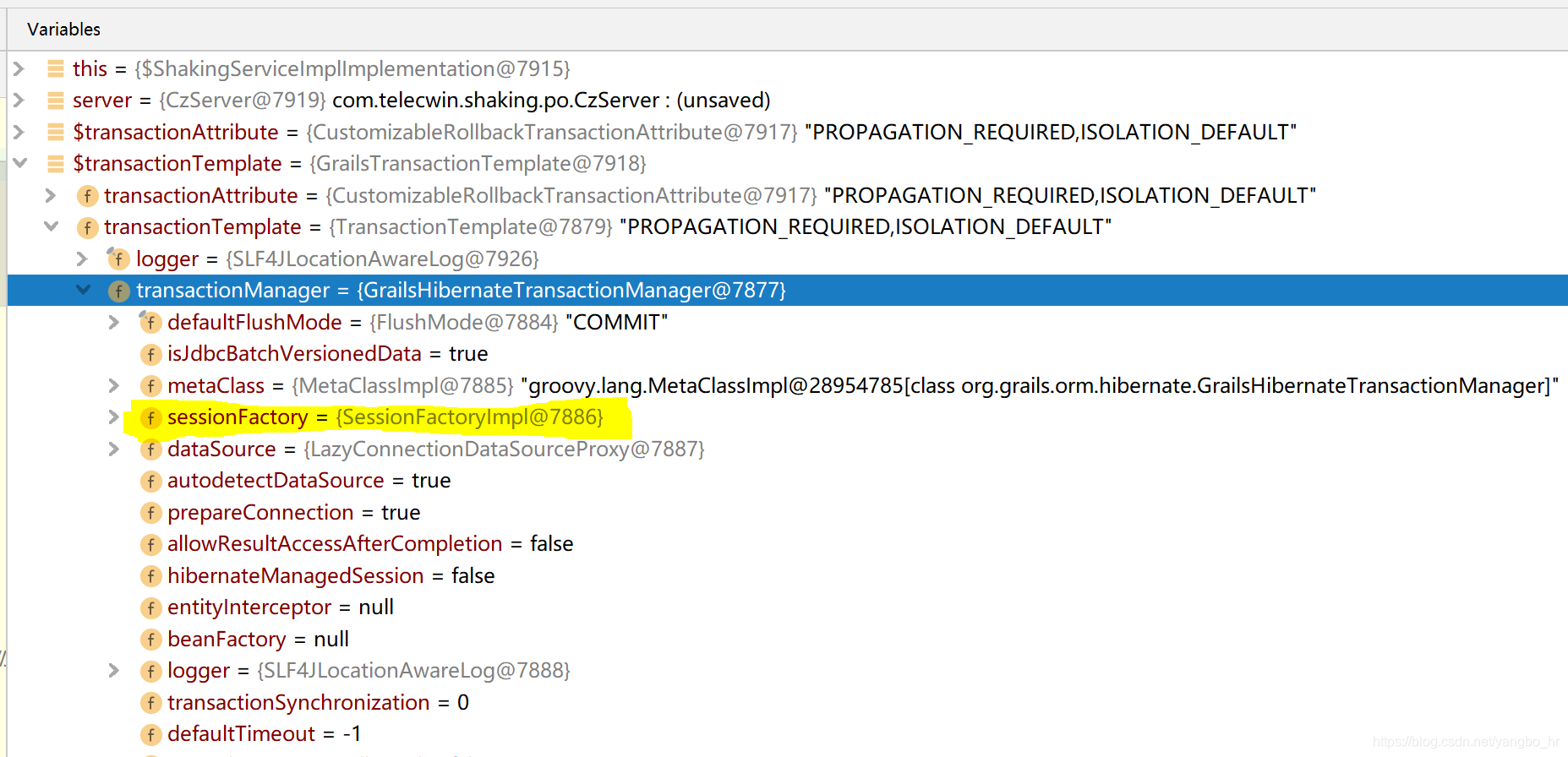The height and width of the screenshot is (757, 1568).
Task: Select the dataSource LazyConnectionDataSourceProxy row
Action: (x=436, y=449)
